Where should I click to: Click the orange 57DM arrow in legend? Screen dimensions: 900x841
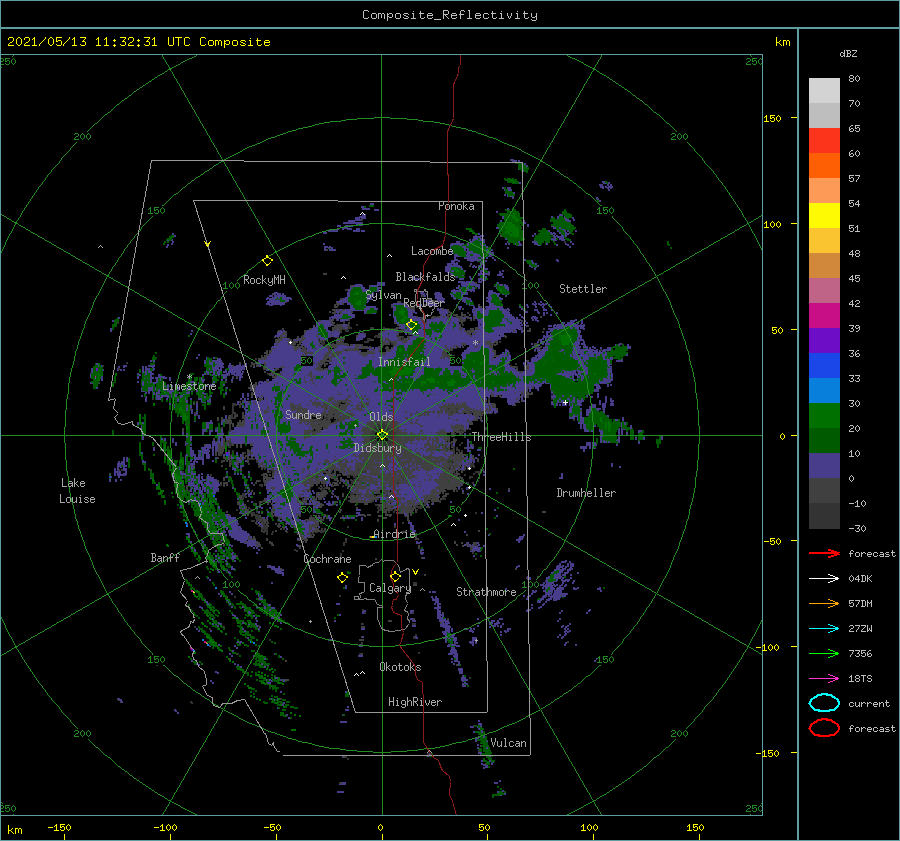[824, 603]
